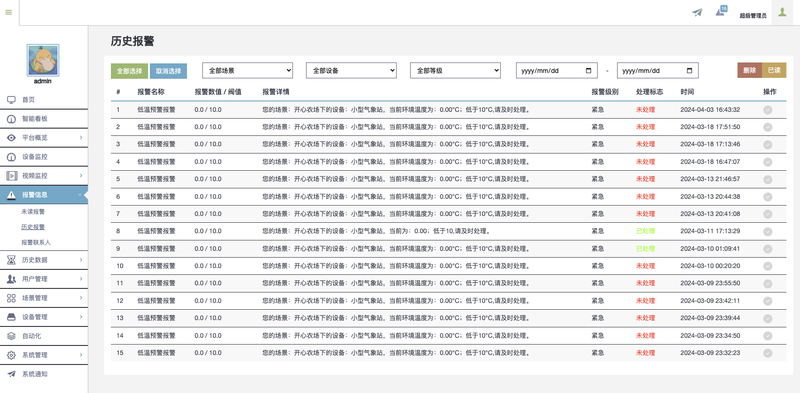Click the 报警级别 column header
800x393 pixels.
(x=605, y=92)
